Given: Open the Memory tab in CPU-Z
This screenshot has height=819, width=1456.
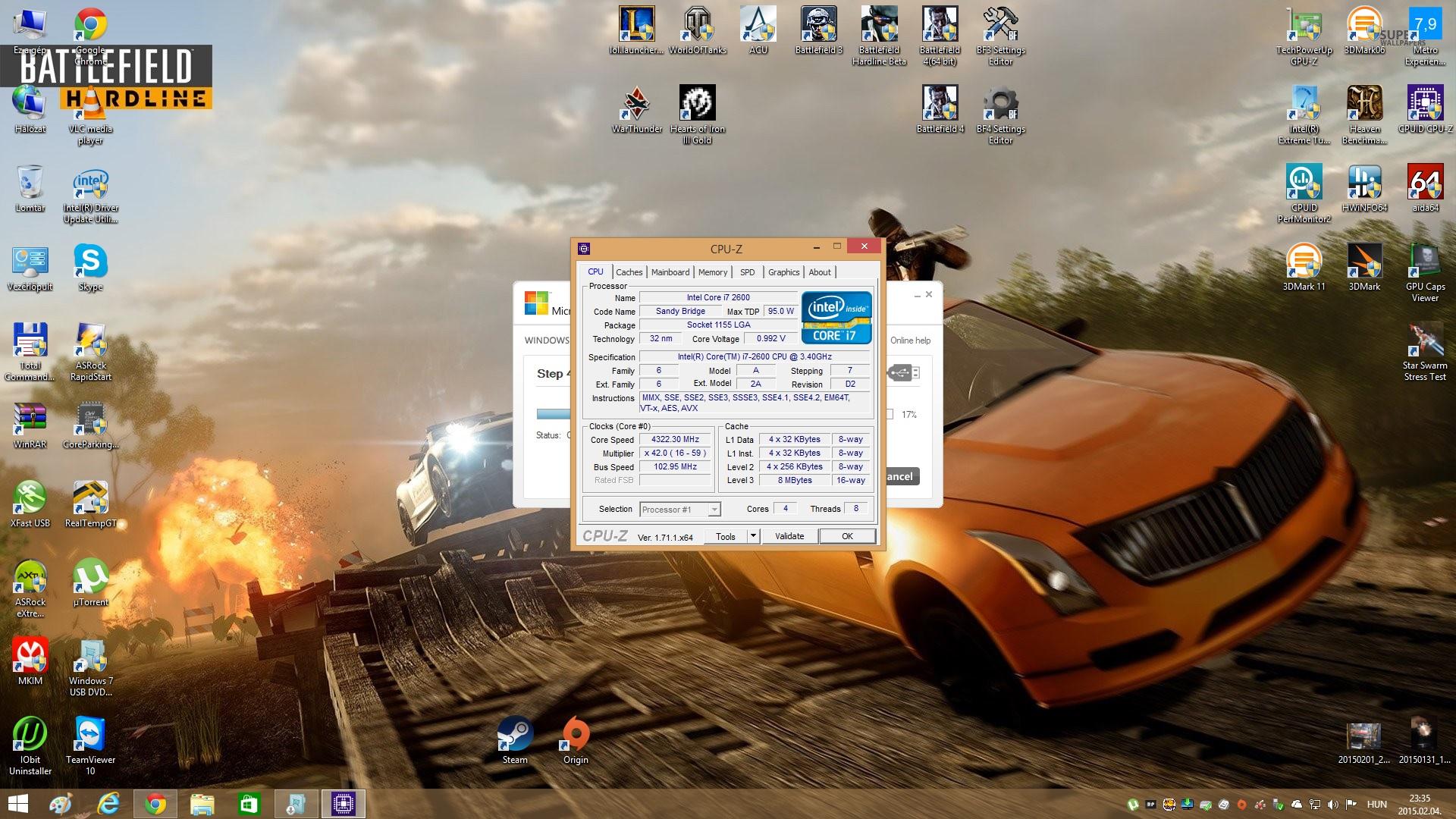Looking at the screenshot, I should [713, 272].
